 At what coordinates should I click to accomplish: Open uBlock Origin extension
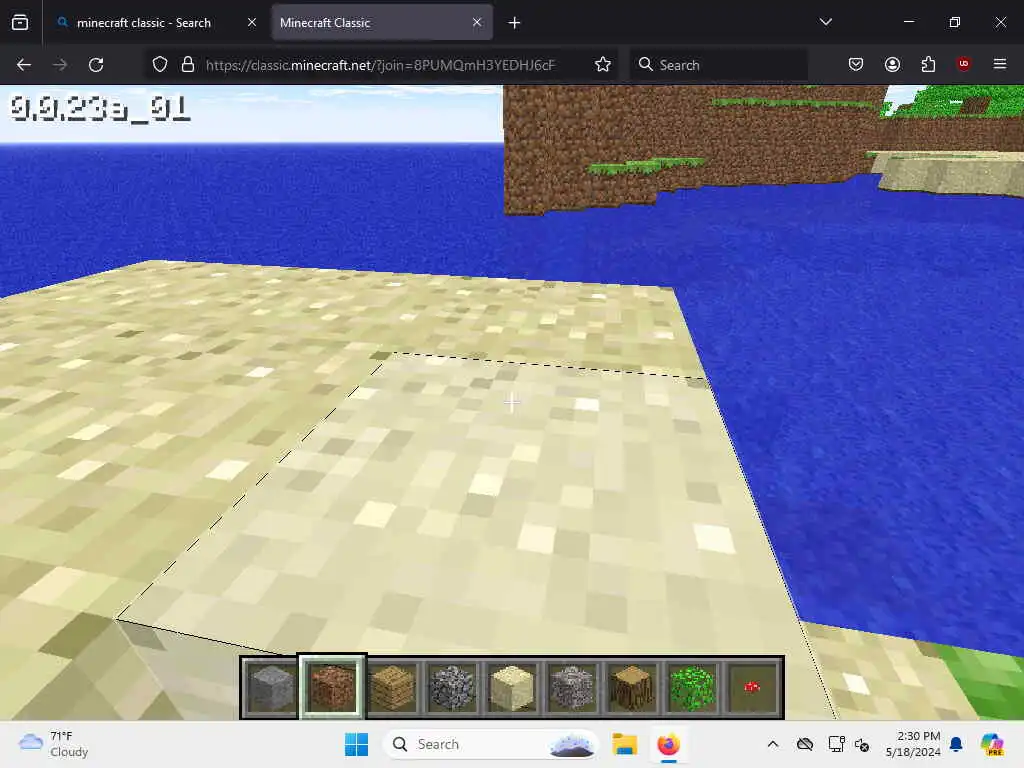tap(964, 64)
